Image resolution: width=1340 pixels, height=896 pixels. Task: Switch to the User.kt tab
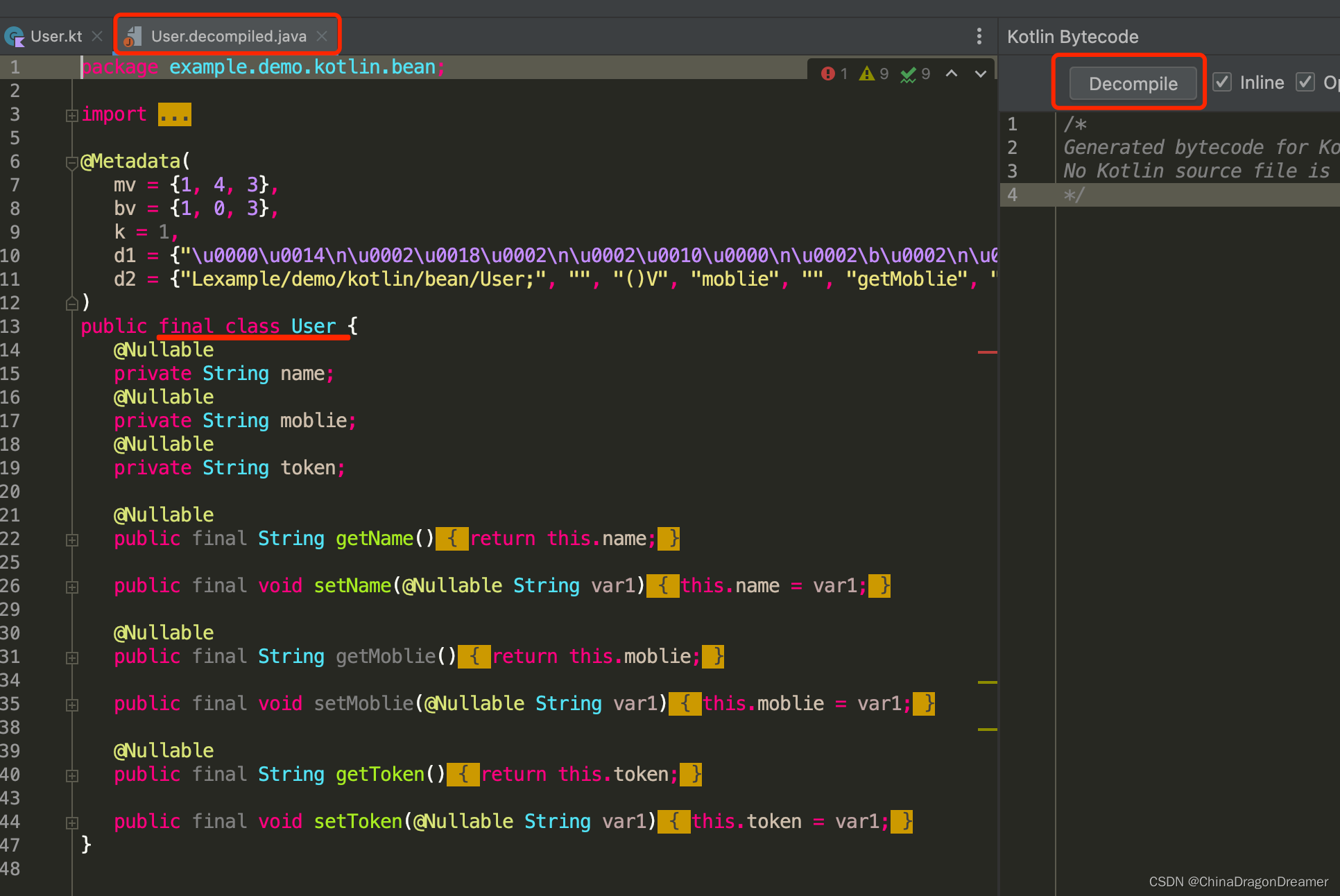pyautogui.click(x=55, y=36)
